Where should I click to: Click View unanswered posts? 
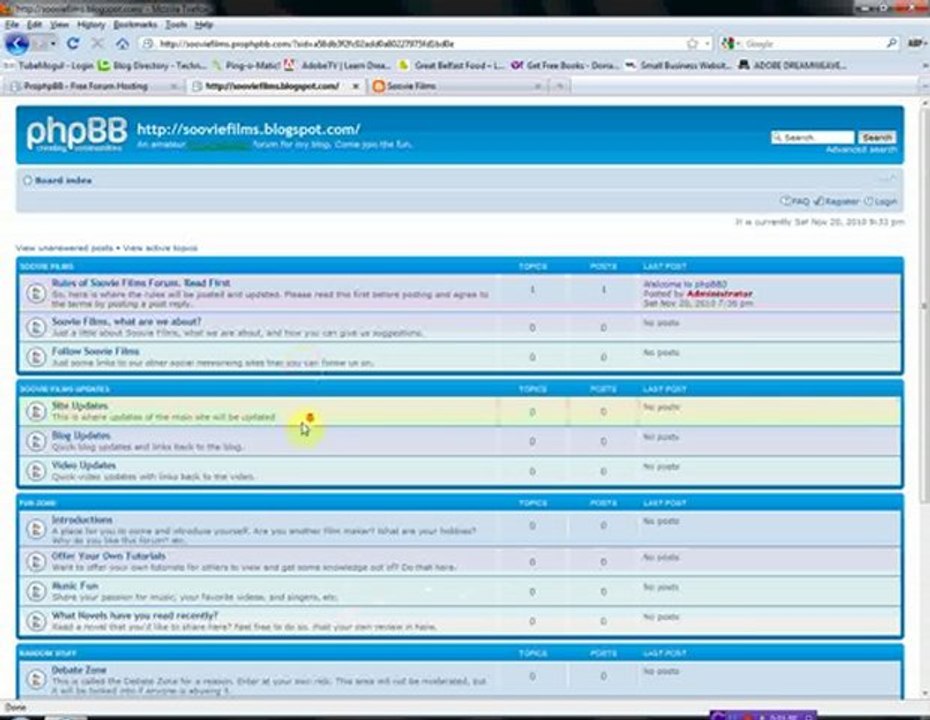point(64,248)
